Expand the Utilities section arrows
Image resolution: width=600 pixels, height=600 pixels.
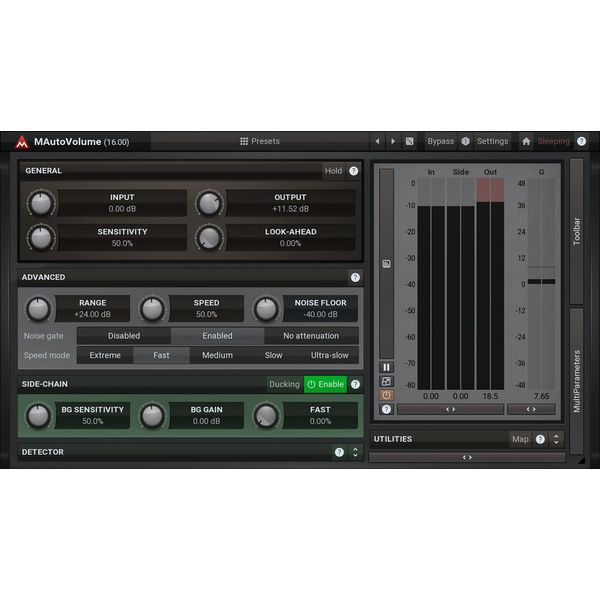(556, 439)
